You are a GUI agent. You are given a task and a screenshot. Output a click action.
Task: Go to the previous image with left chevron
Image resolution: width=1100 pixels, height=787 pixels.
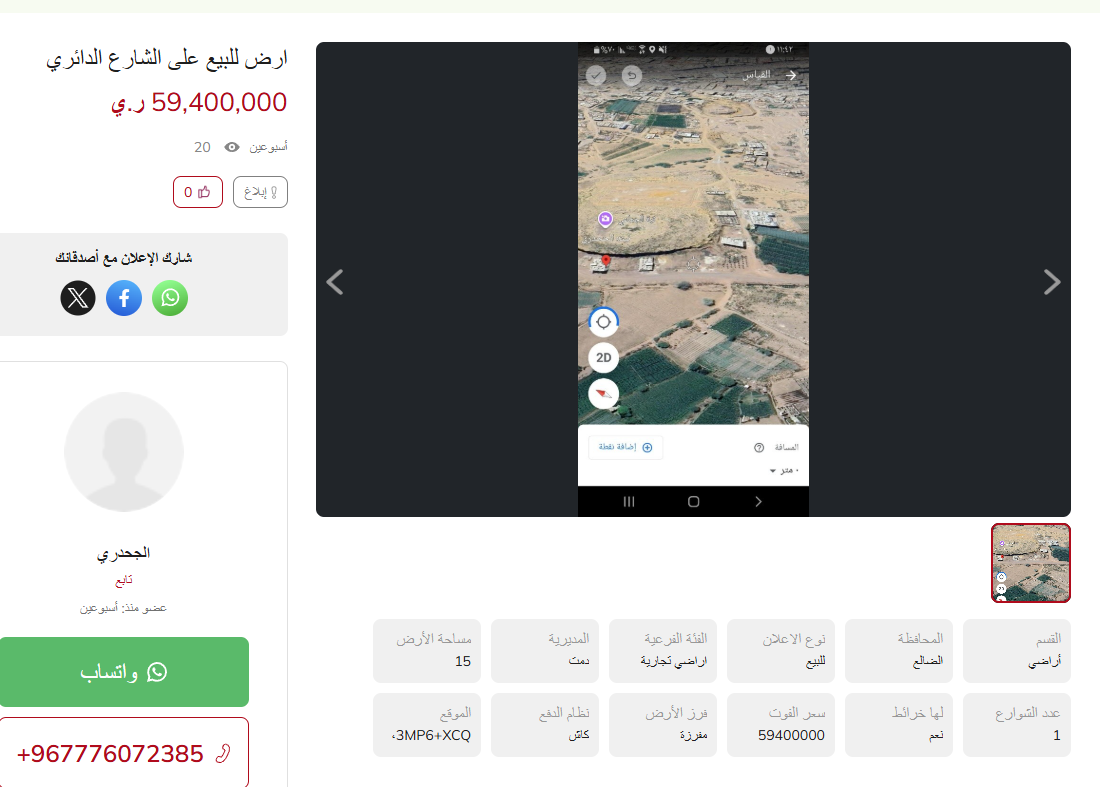pos(335,282)
